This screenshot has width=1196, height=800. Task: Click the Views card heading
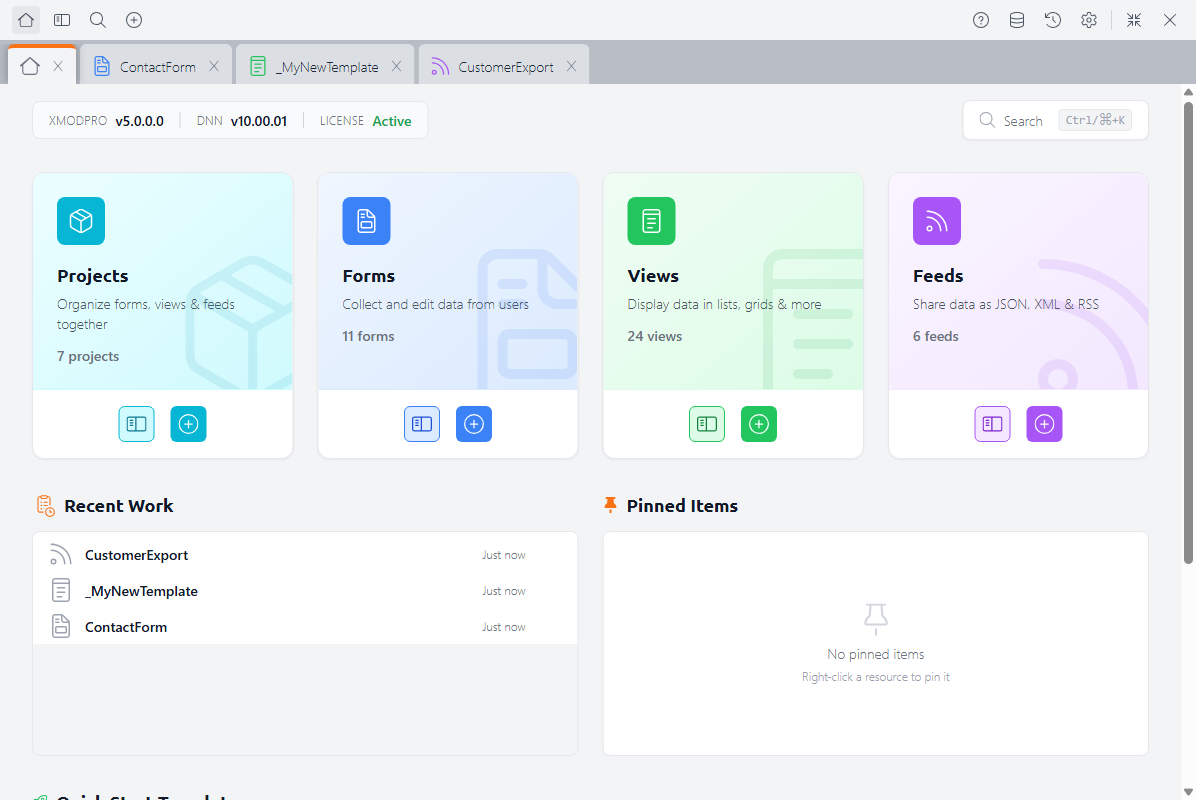pos(653,276)
